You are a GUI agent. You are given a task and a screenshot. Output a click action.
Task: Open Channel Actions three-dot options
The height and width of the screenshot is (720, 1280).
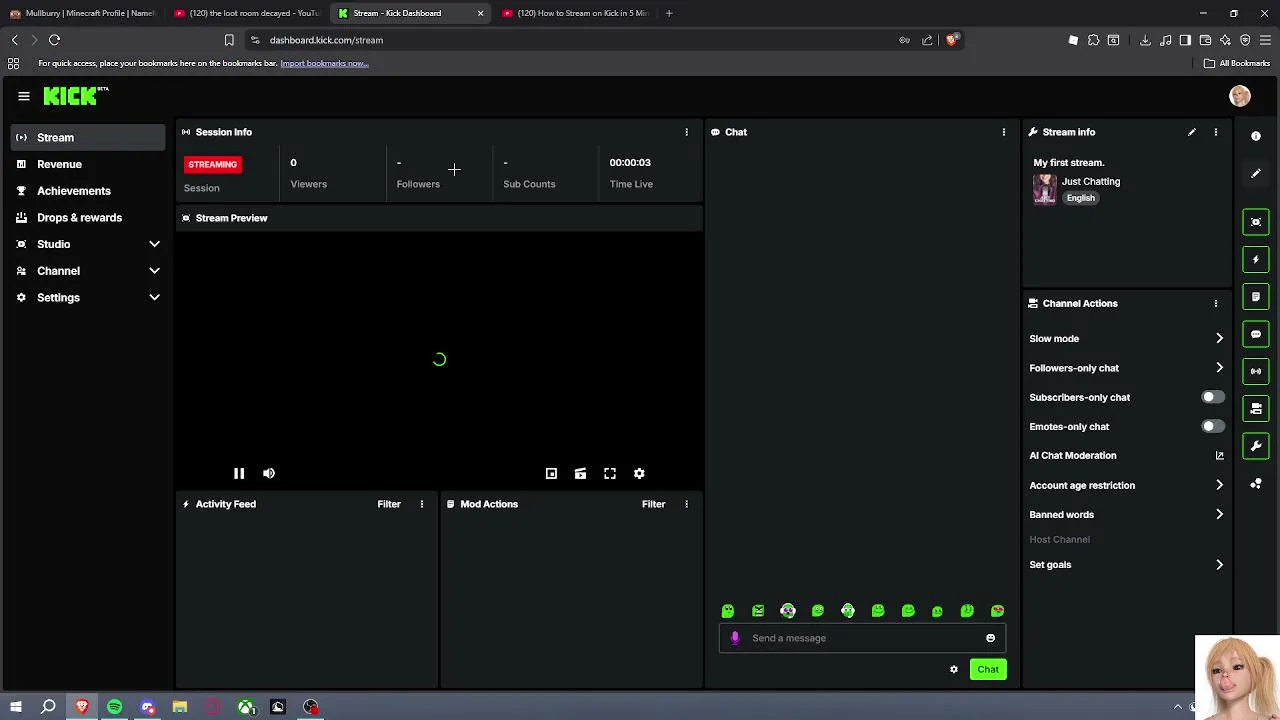[1216, 303]
